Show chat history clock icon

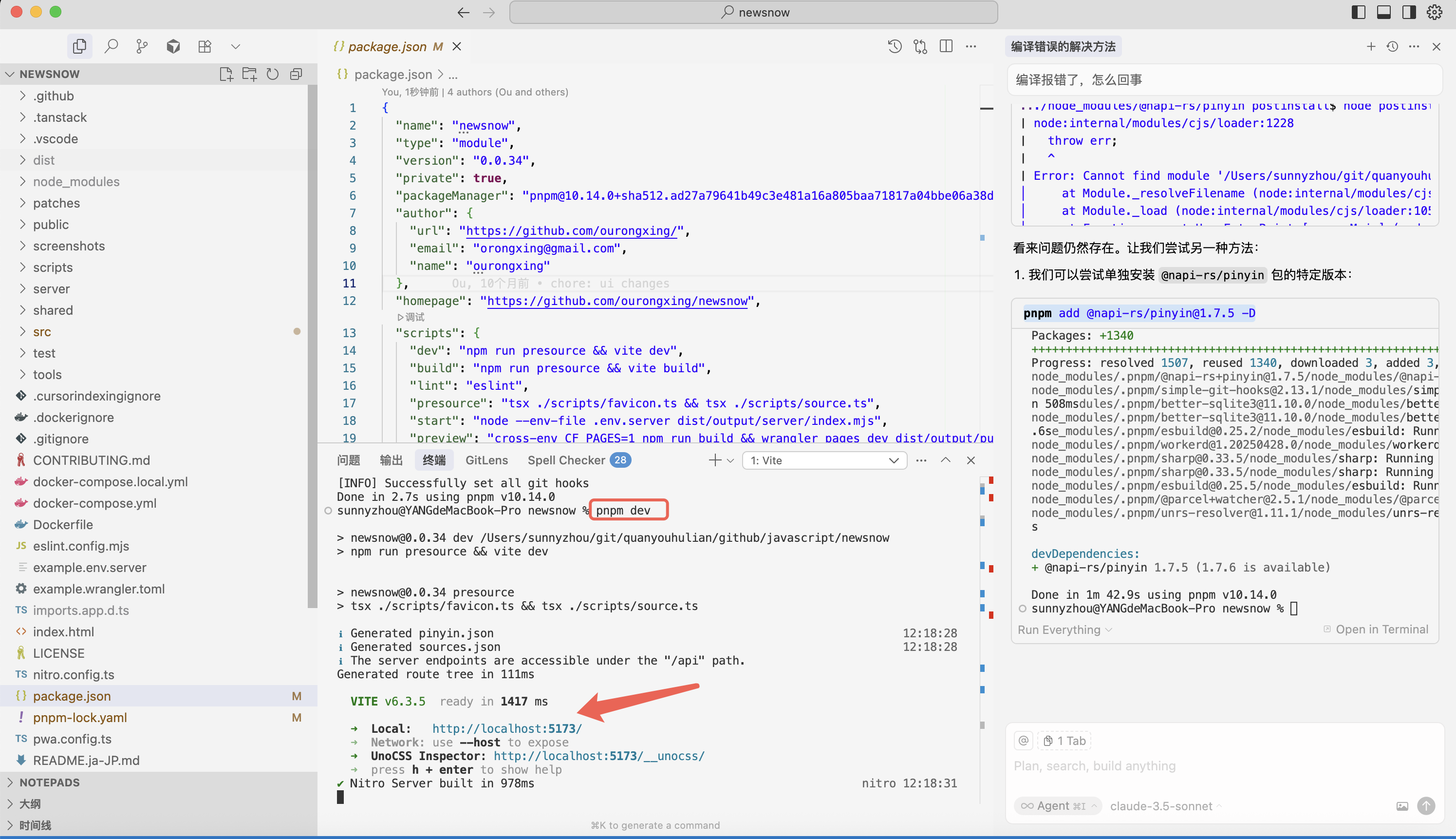[1392, 47]
